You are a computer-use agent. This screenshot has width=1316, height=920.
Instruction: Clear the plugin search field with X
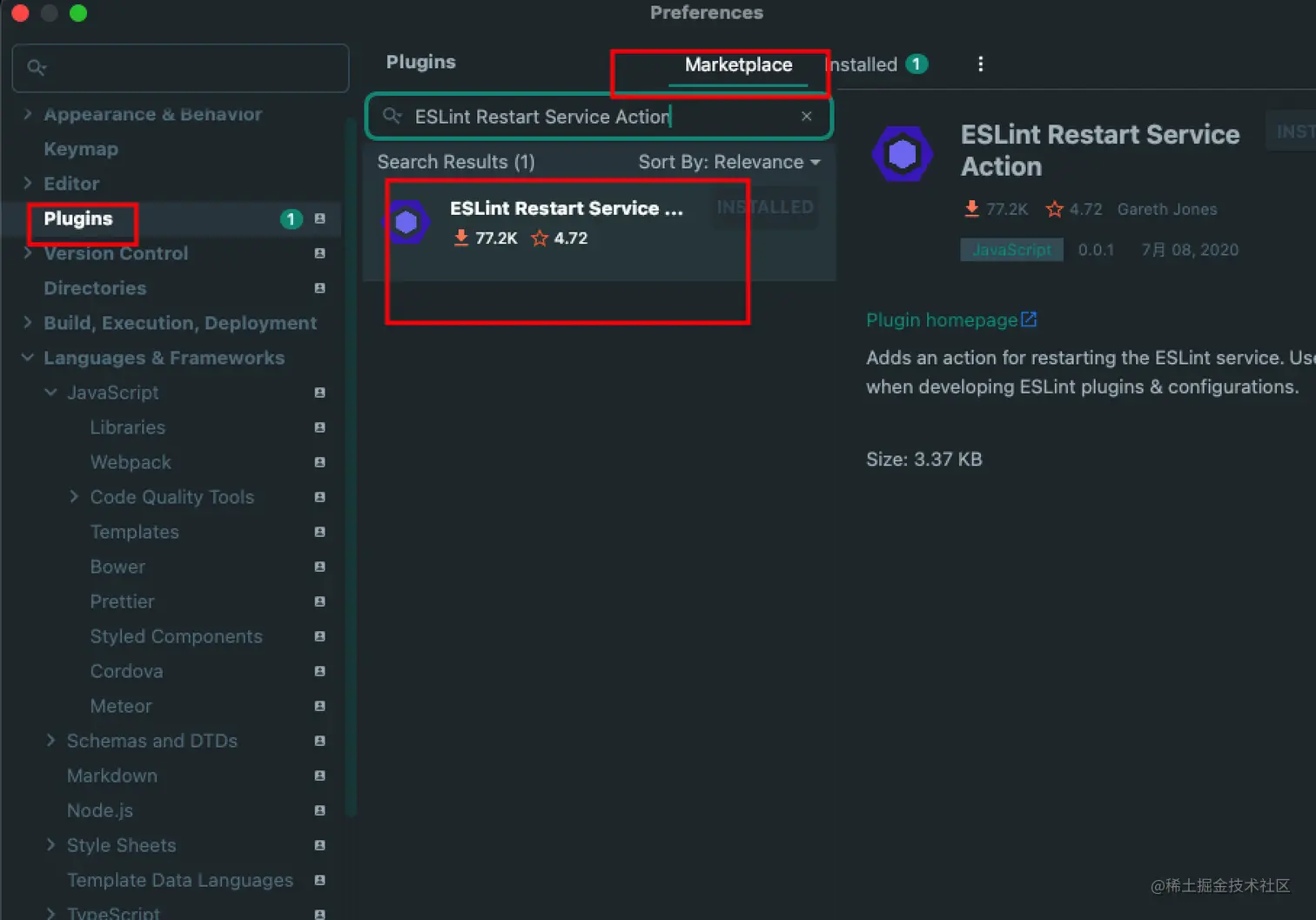click(x=806, y=116)
